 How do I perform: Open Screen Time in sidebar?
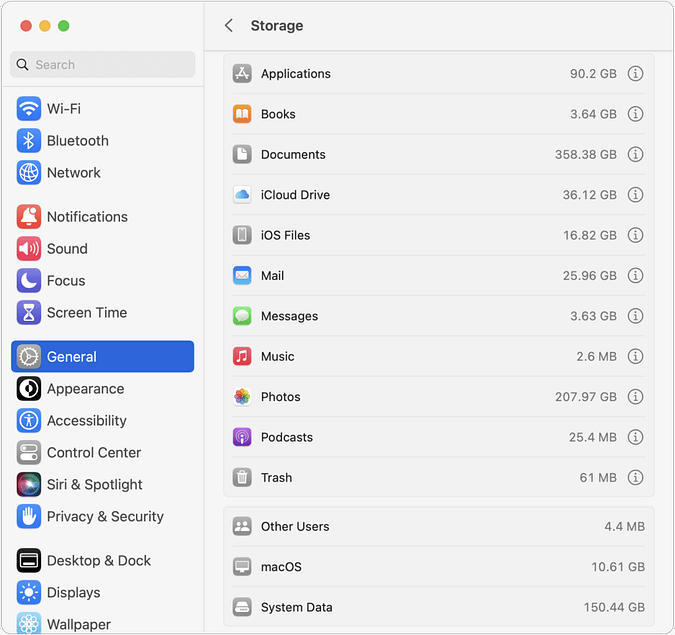86,313
